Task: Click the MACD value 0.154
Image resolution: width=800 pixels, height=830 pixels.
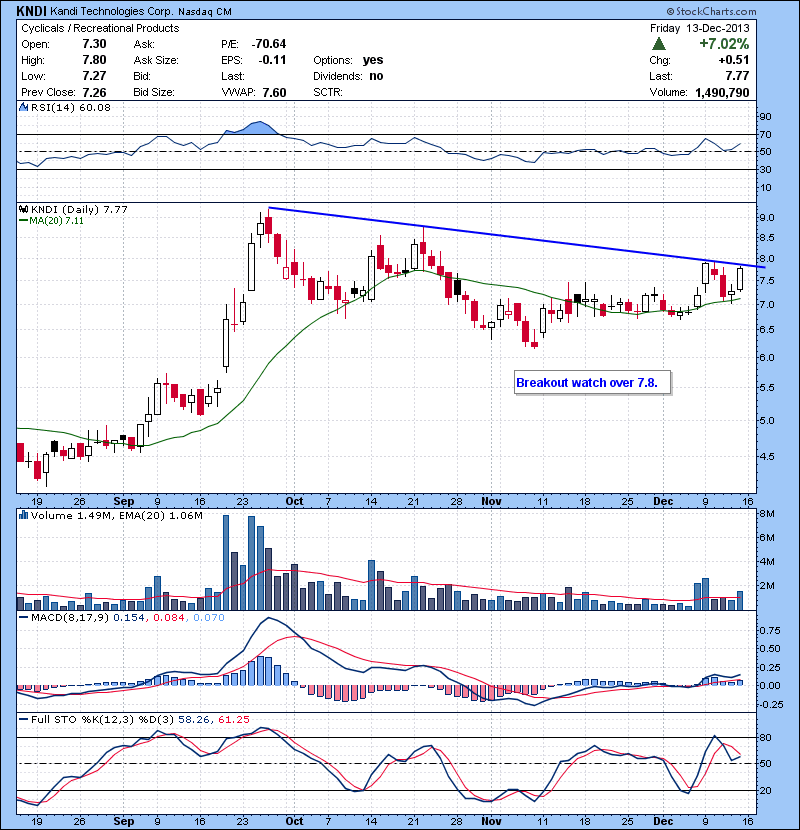Action: coord(129,617)
